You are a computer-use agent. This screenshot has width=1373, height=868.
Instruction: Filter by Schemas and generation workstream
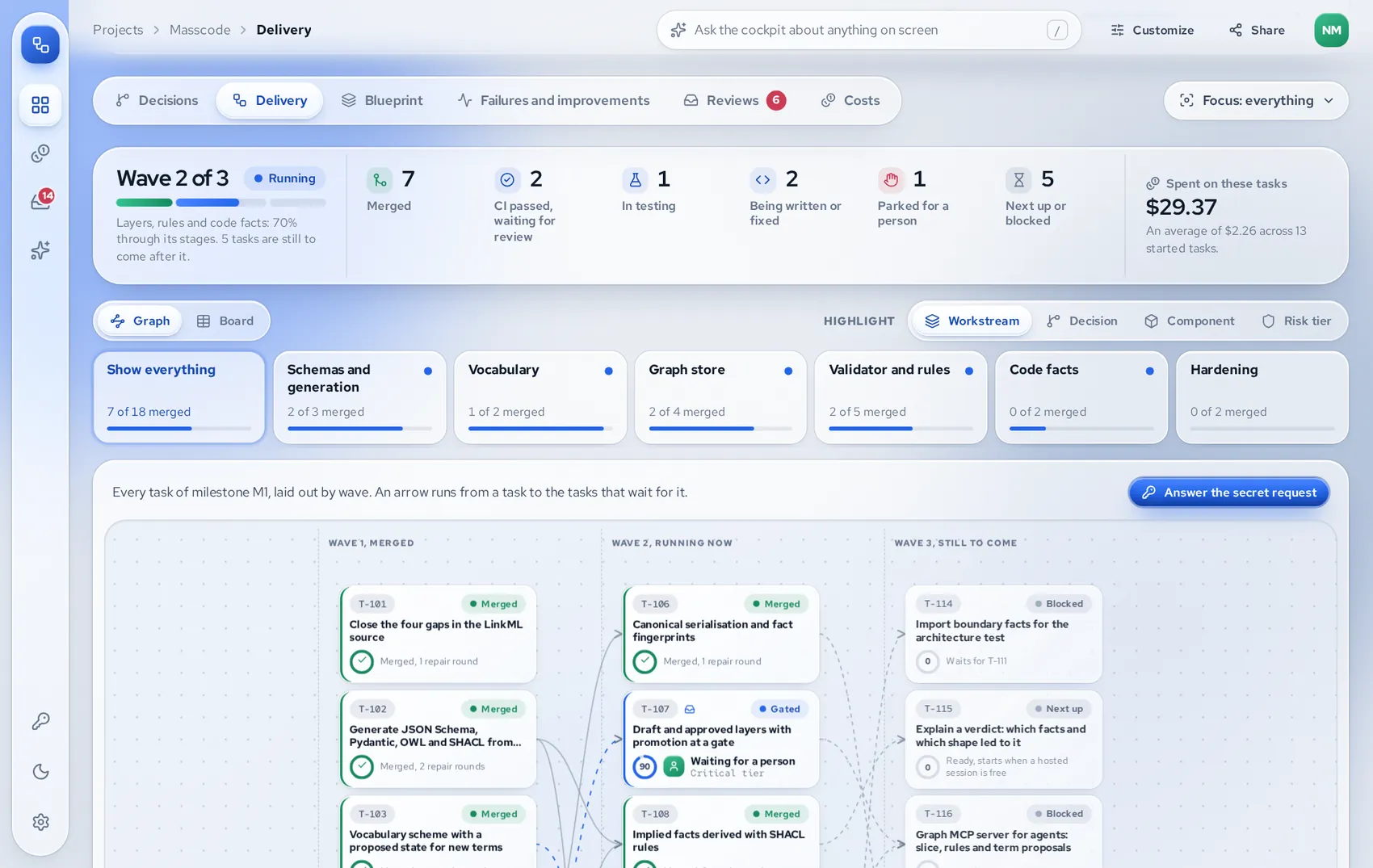359,396
